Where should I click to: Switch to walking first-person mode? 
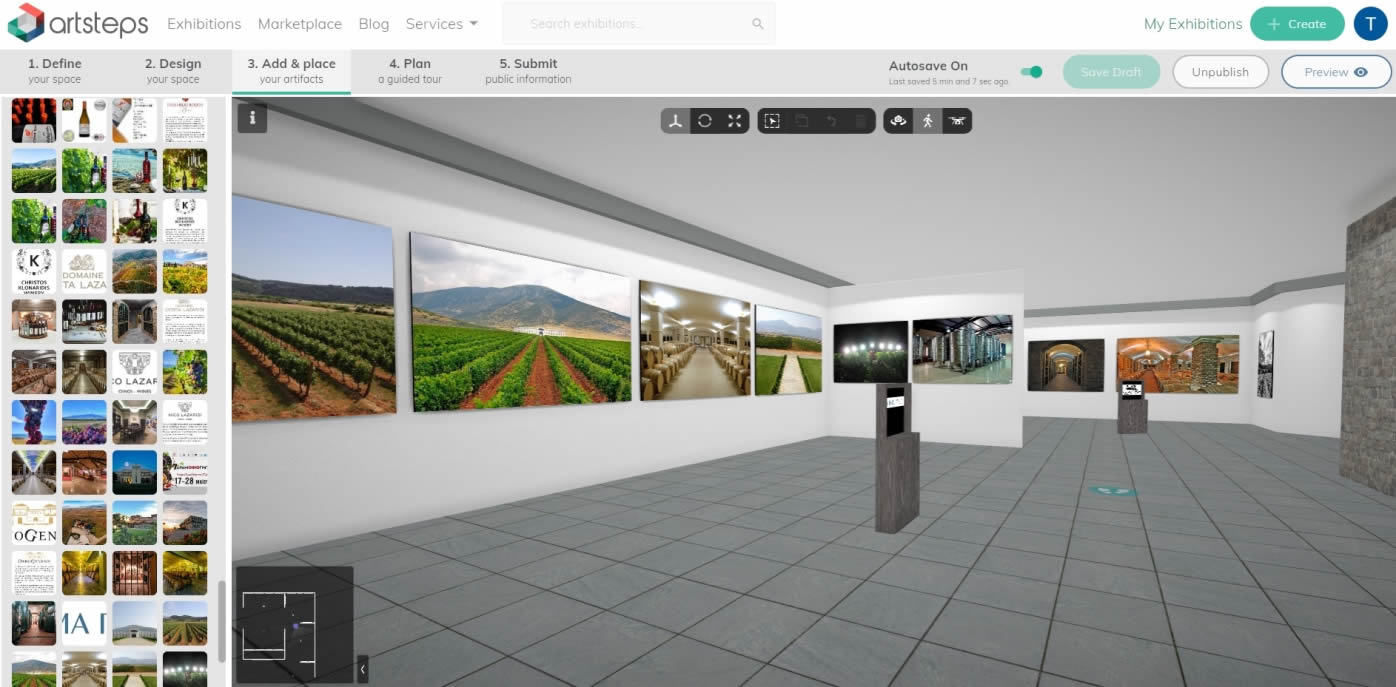pos(928,121)
